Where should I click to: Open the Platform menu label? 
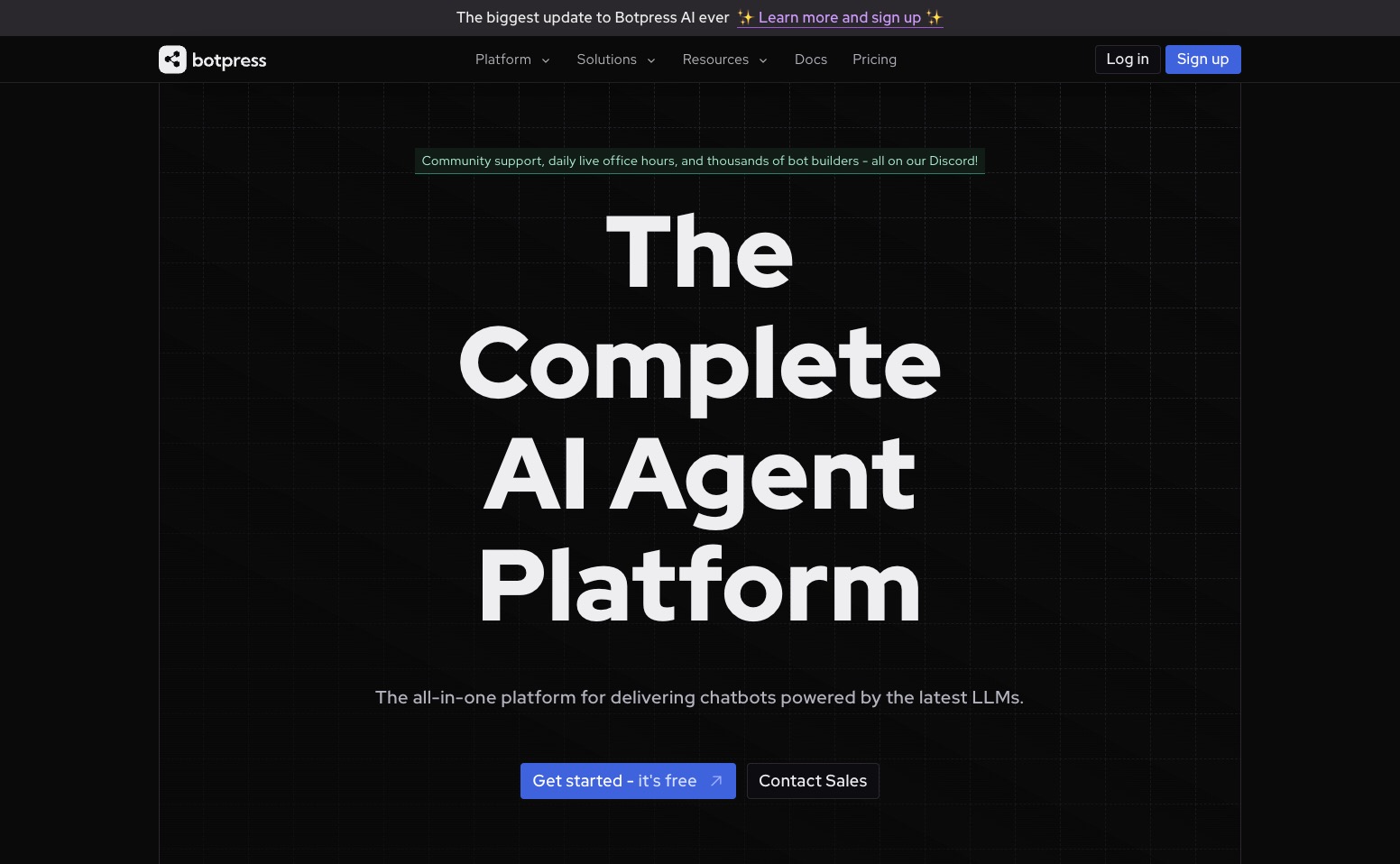[502, 60]
